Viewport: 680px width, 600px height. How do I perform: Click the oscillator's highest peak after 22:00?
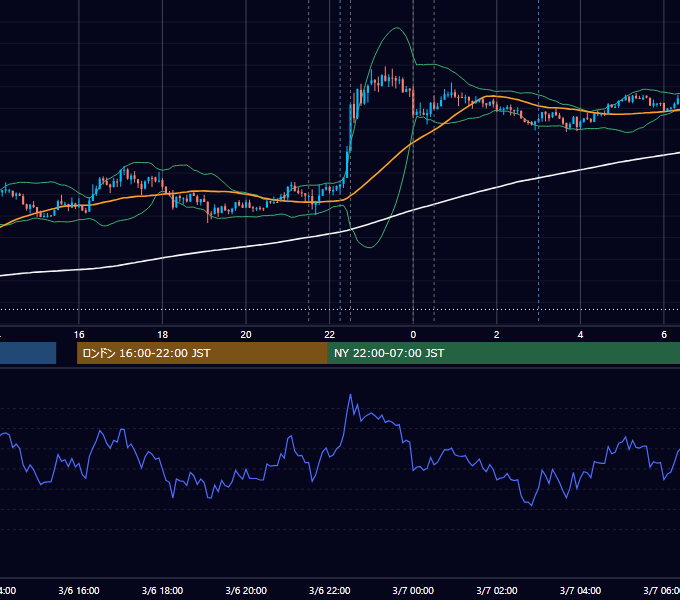pos(350,395)
